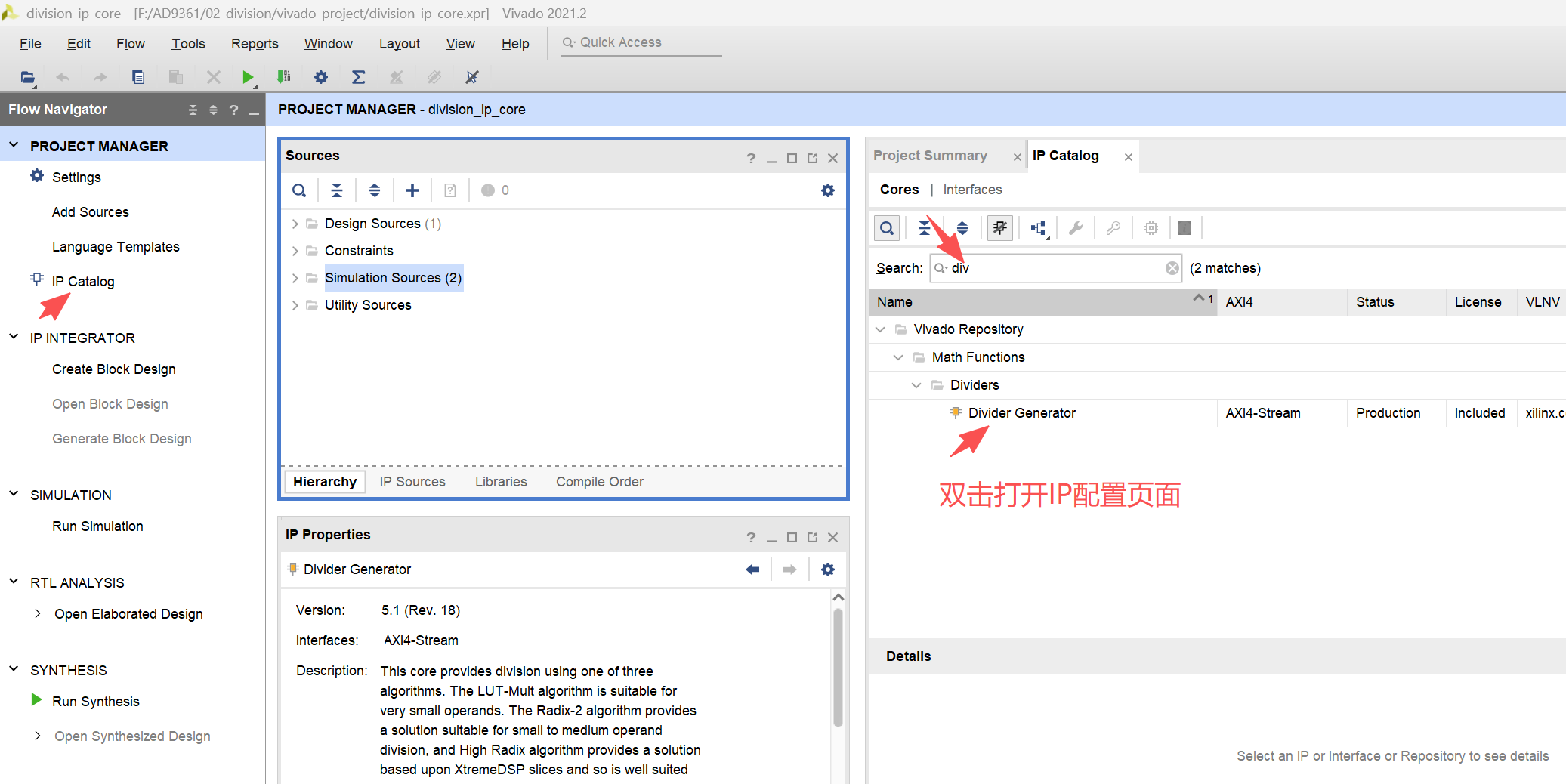Select Interfaces view in IP Catalog

point(972,190)
